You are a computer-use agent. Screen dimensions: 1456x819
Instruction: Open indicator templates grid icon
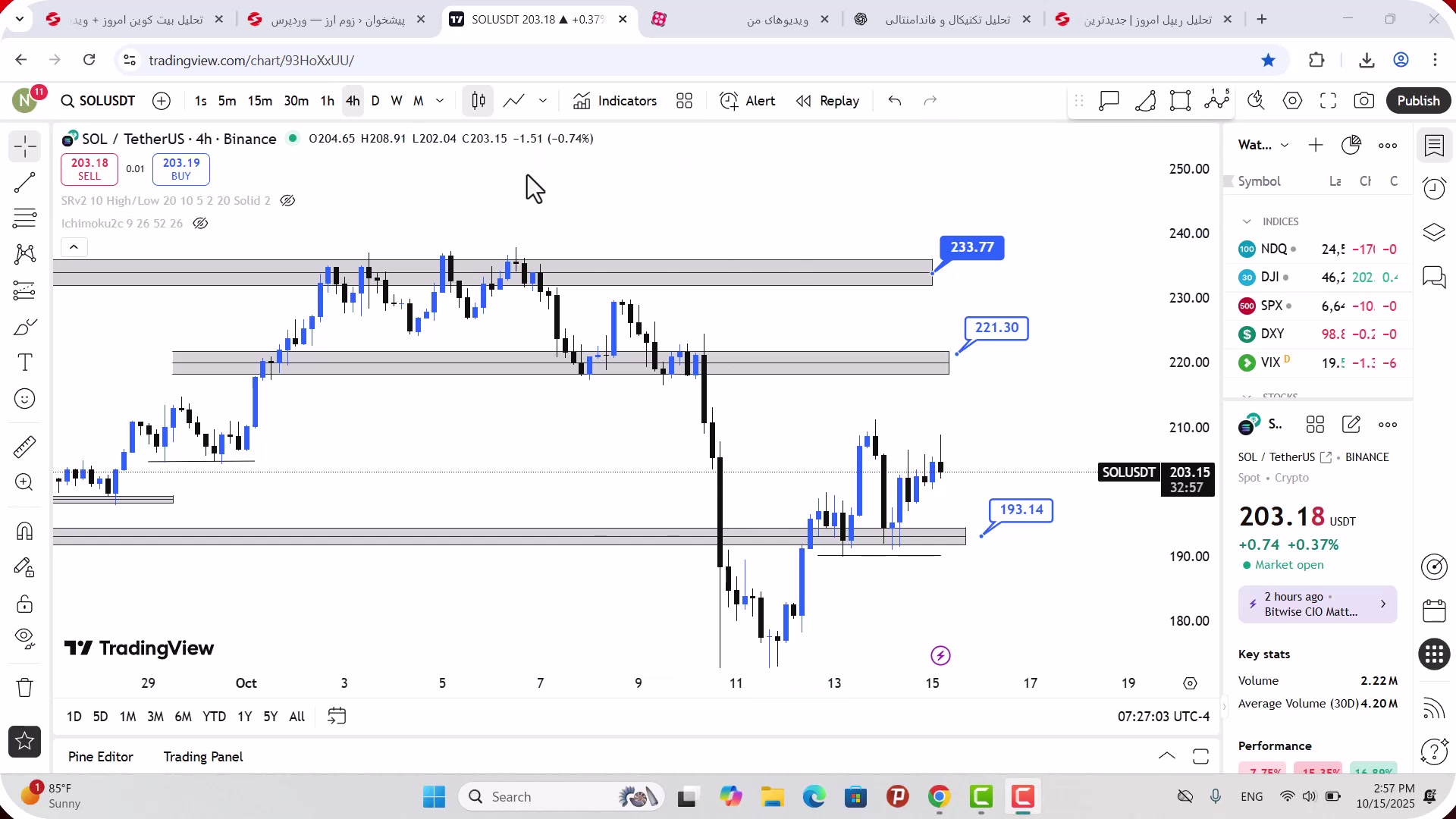pos(684,101)
